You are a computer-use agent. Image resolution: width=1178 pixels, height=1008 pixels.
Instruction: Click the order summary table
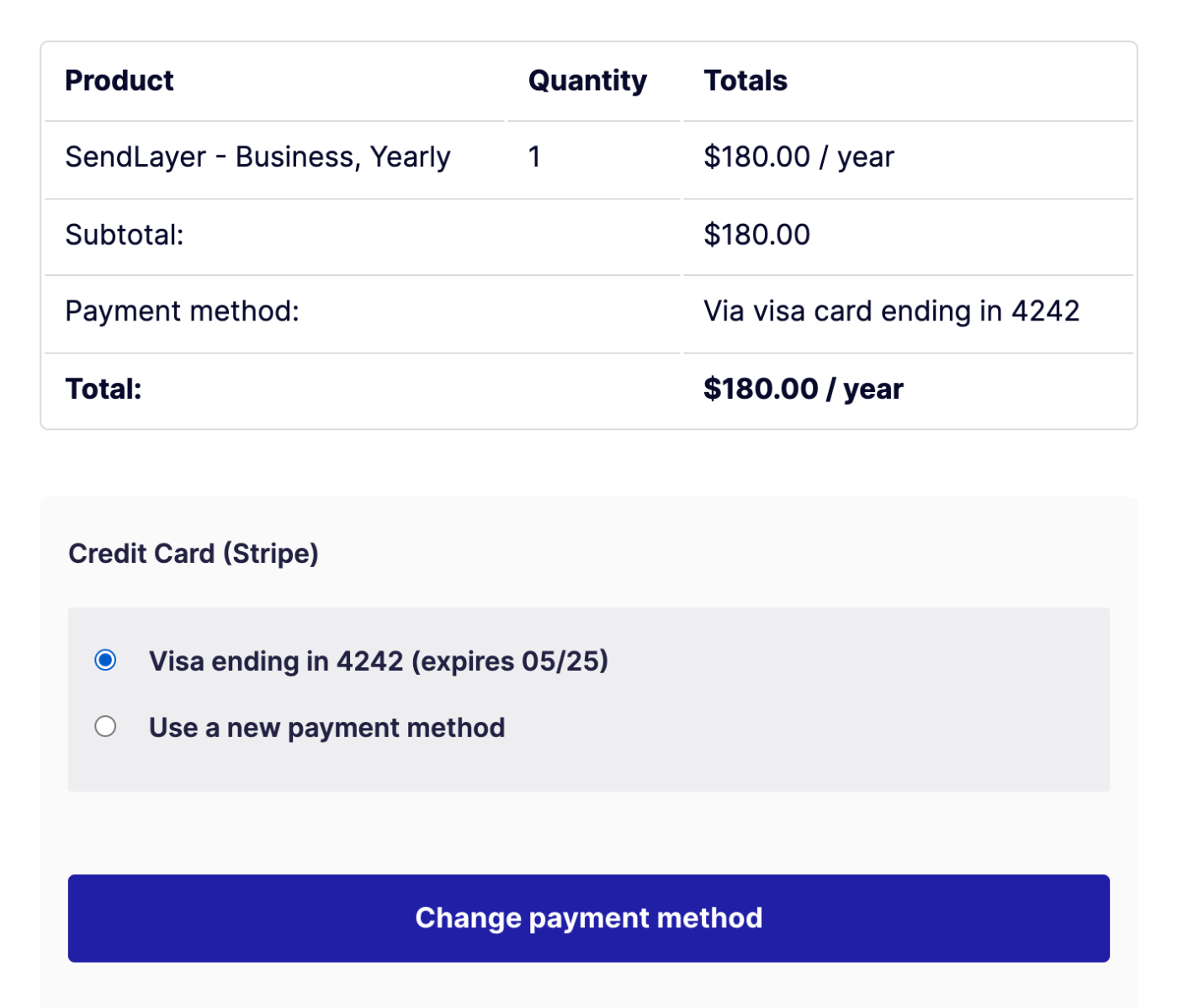(588, 236)
